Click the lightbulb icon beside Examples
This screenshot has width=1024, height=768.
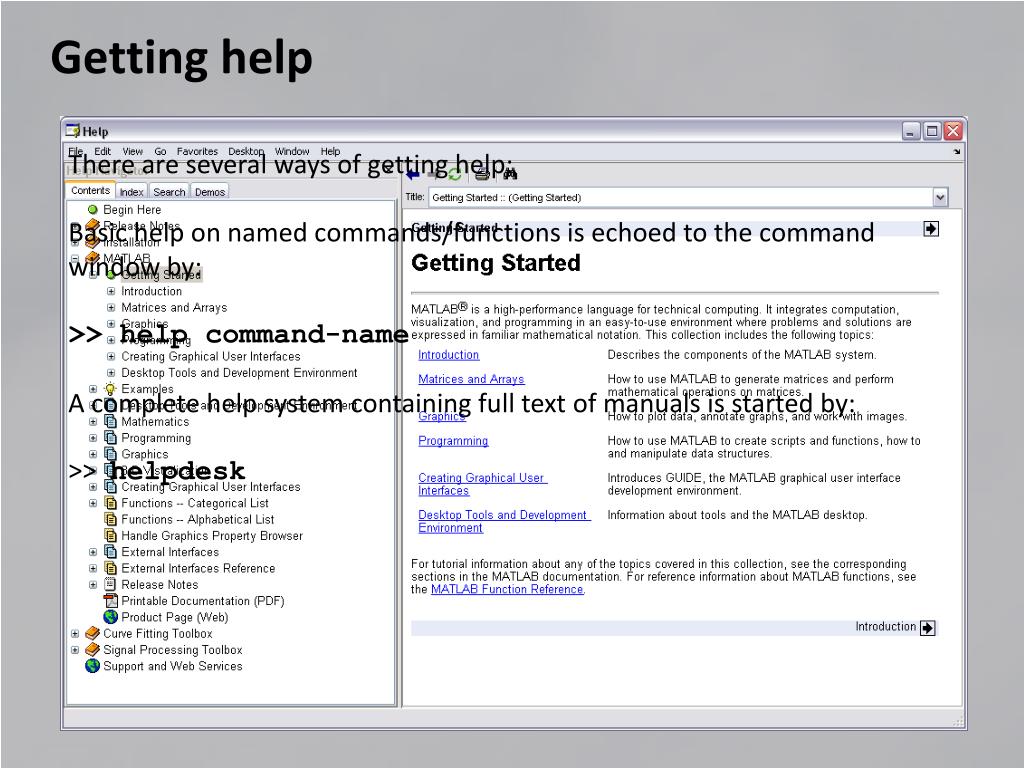(x=110, y=389)
